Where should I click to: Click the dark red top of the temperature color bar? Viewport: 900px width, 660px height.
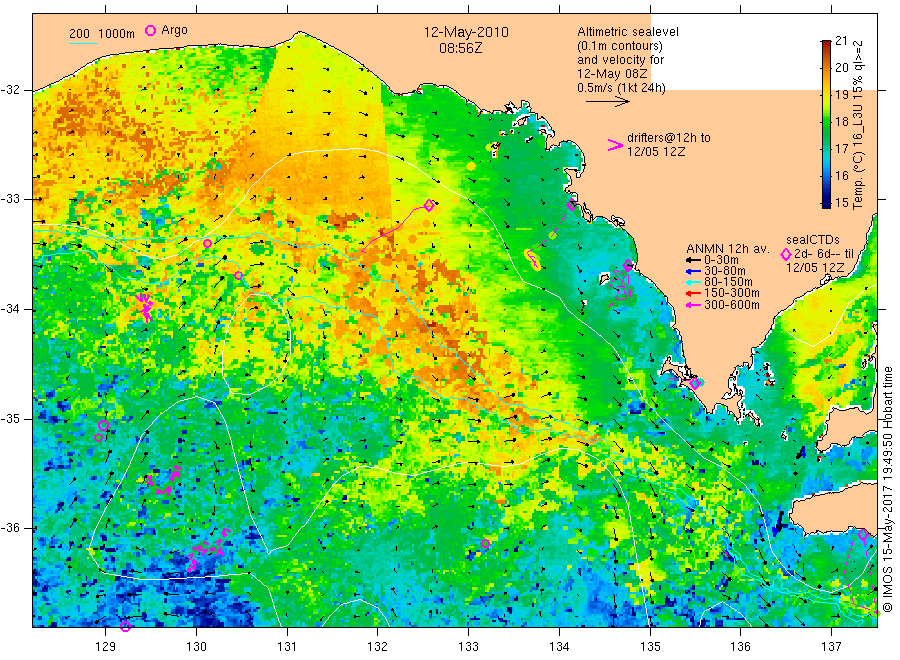pyautogui.click(x=826, y=44)
